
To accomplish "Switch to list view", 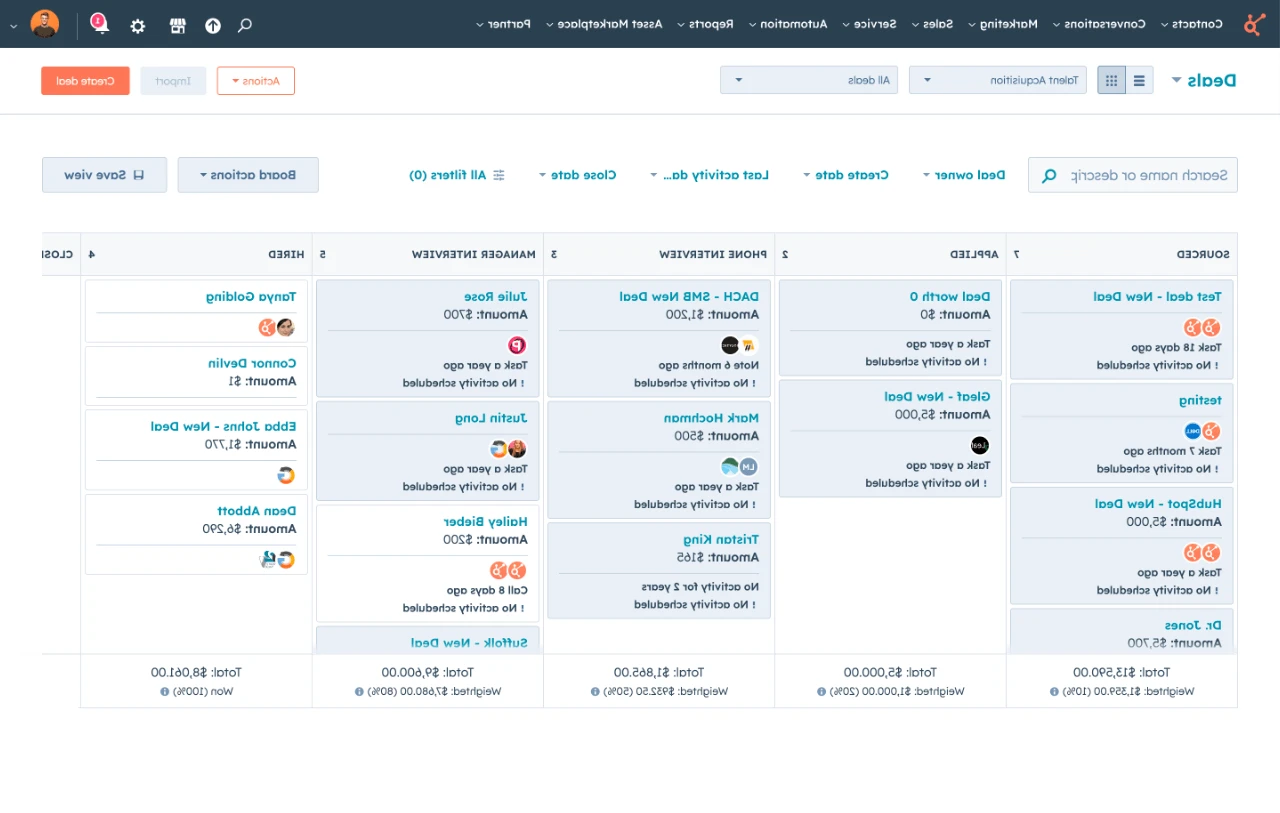I will point(1140,81).
